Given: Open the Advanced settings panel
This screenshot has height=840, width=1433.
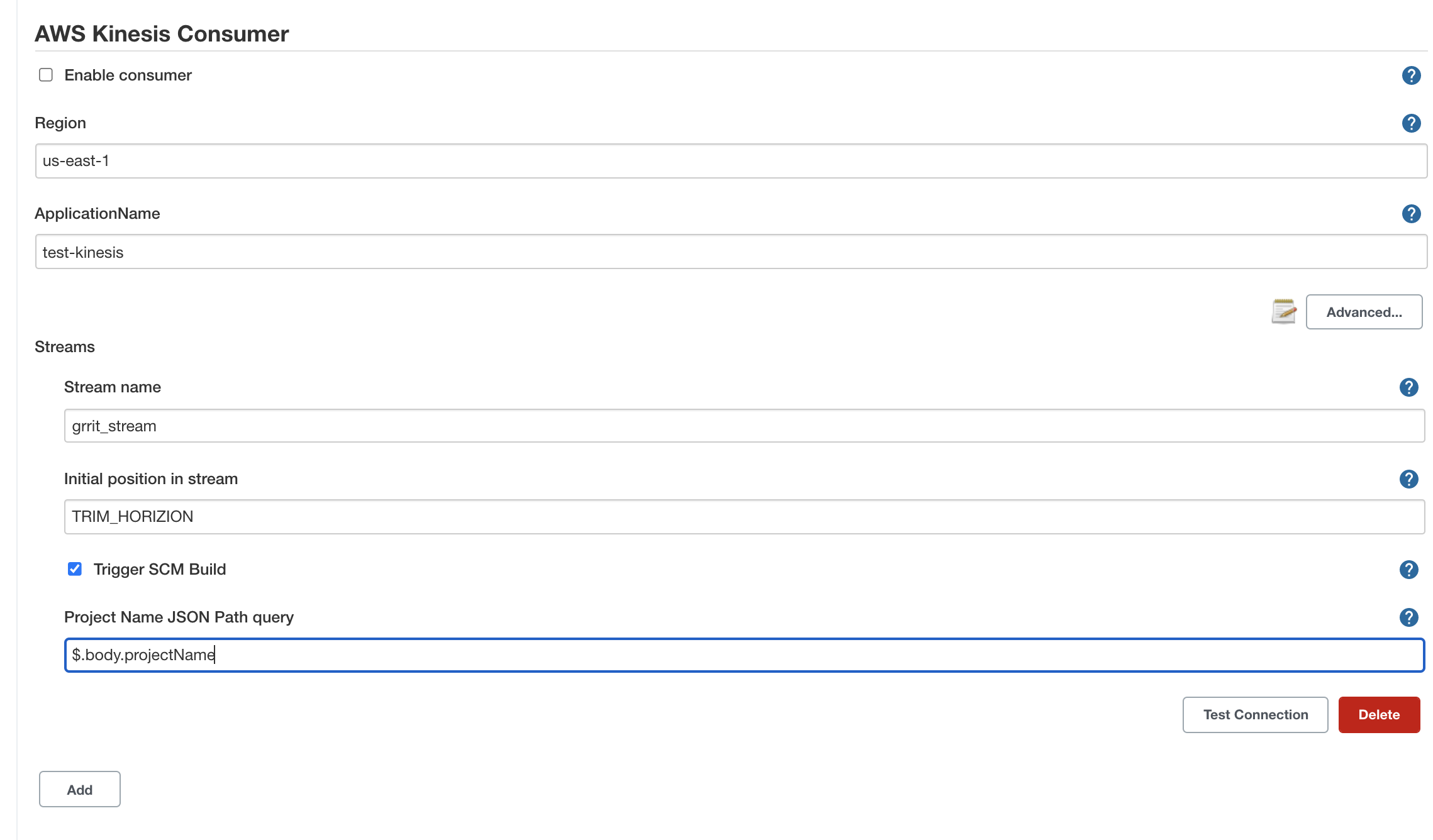Looking at the screenshot, I should pyautogui.click(x=1363, y=311).
